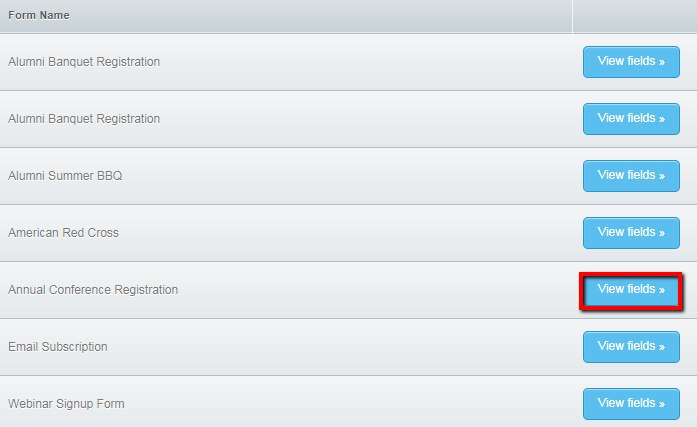View fields for first Alumni Banquet Registration

pos(631,62)
